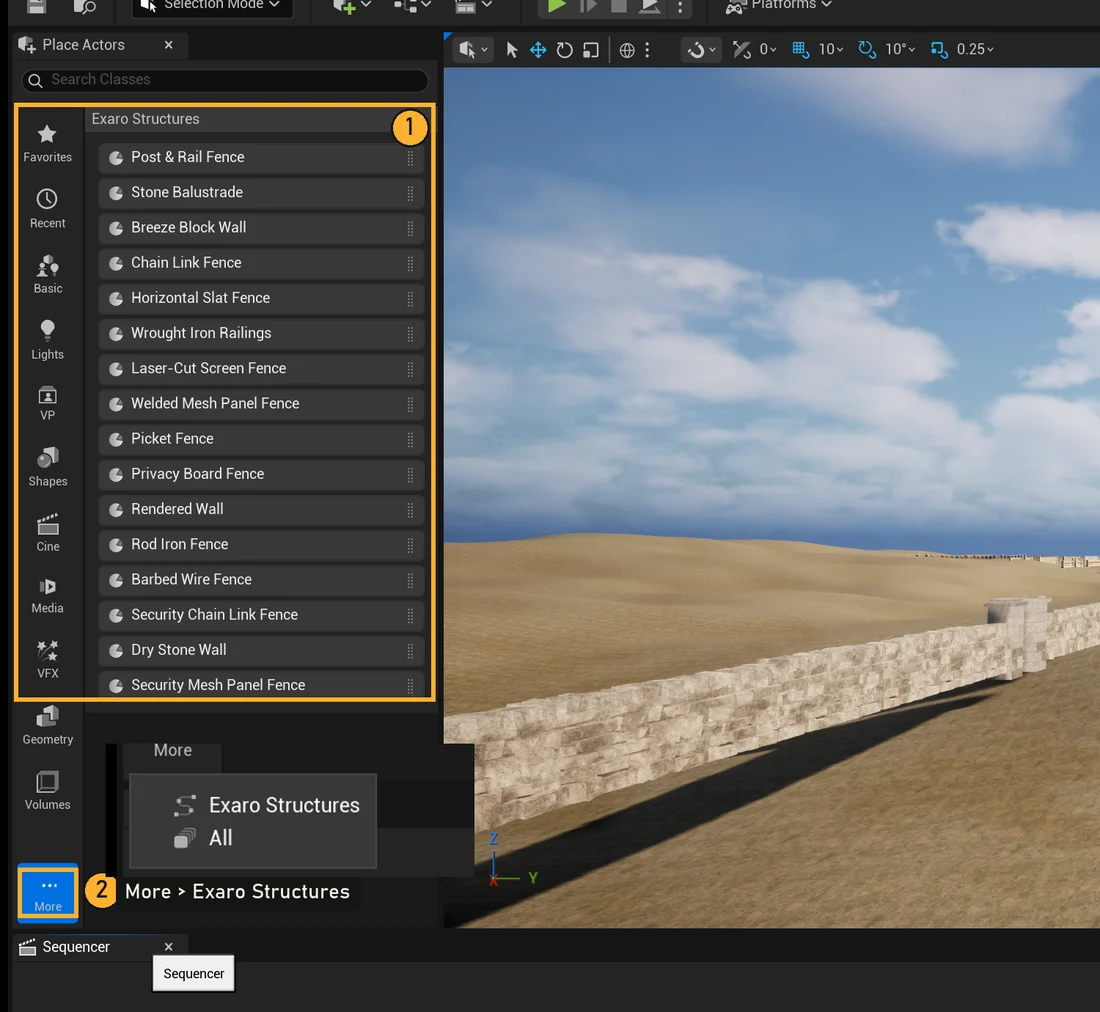
Task: Open the Recent actors category
Action: point(47,209)
